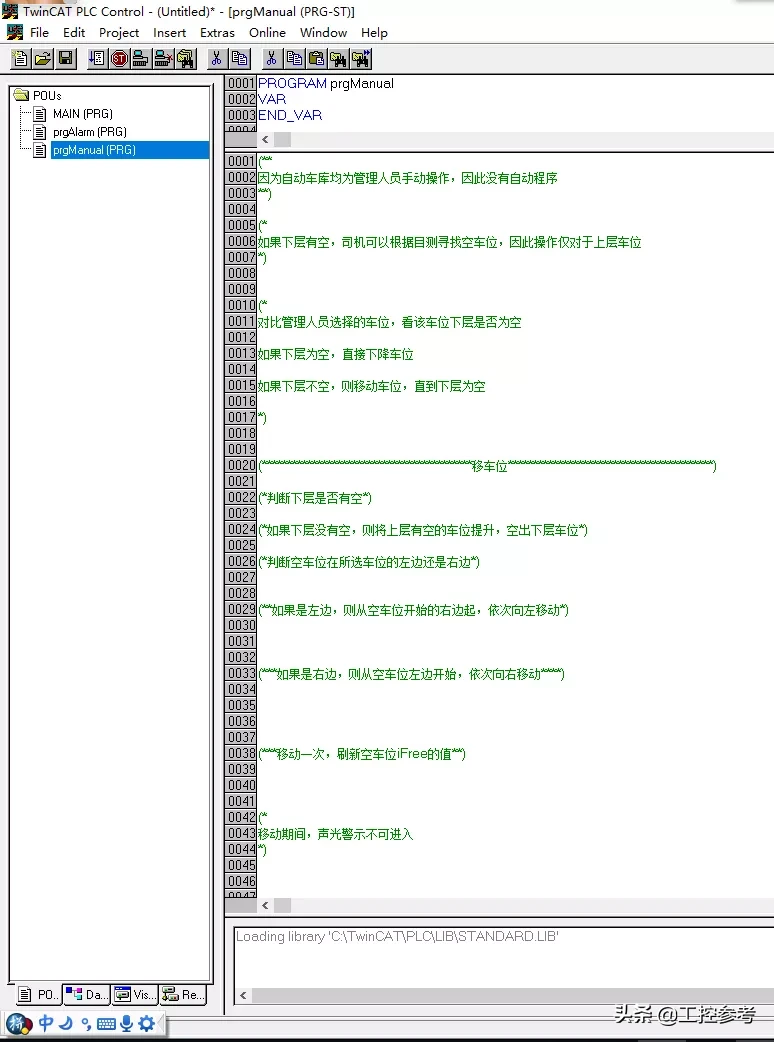Screen dimensions: 774x1042
Task: Open the IME settings gear icon
Action: [147, 1023]
